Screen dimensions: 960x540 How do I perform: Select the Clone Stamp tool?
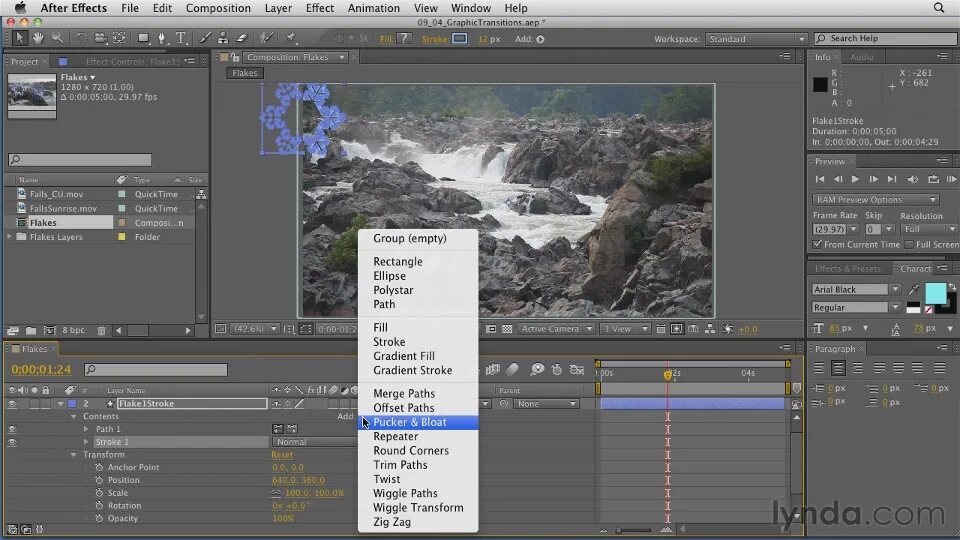point(223,38)
